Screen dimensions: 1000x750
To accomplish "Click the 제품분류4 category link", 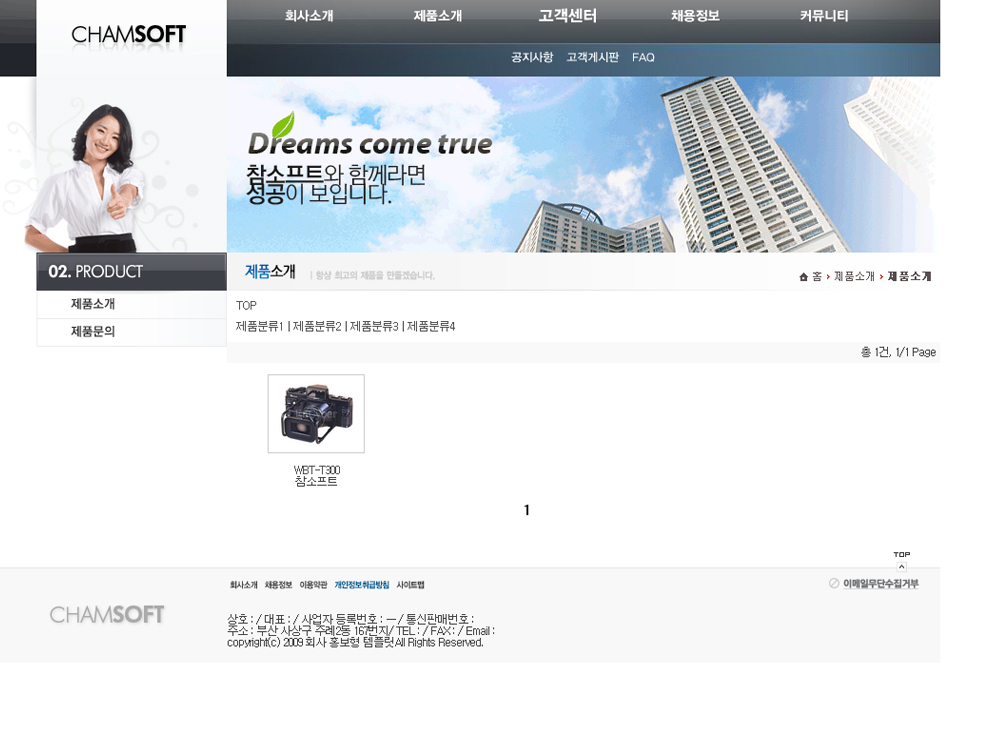I will [x=431, y=327].
